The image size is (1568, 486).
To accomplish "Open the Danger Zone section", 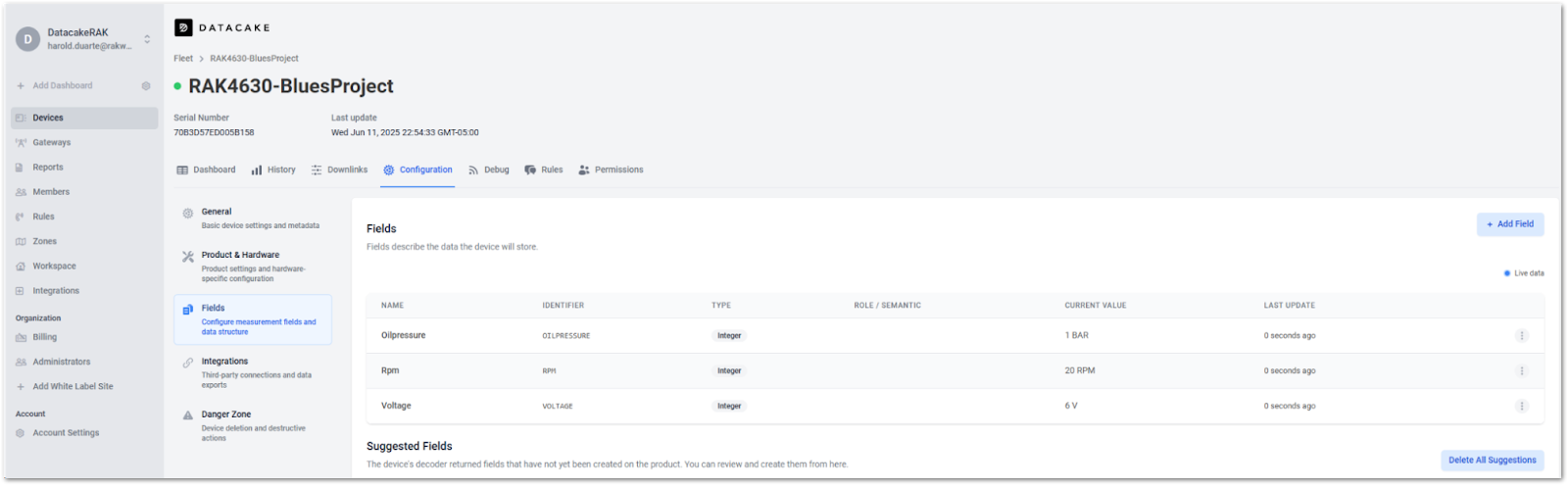I will click(x=253, y=426).
